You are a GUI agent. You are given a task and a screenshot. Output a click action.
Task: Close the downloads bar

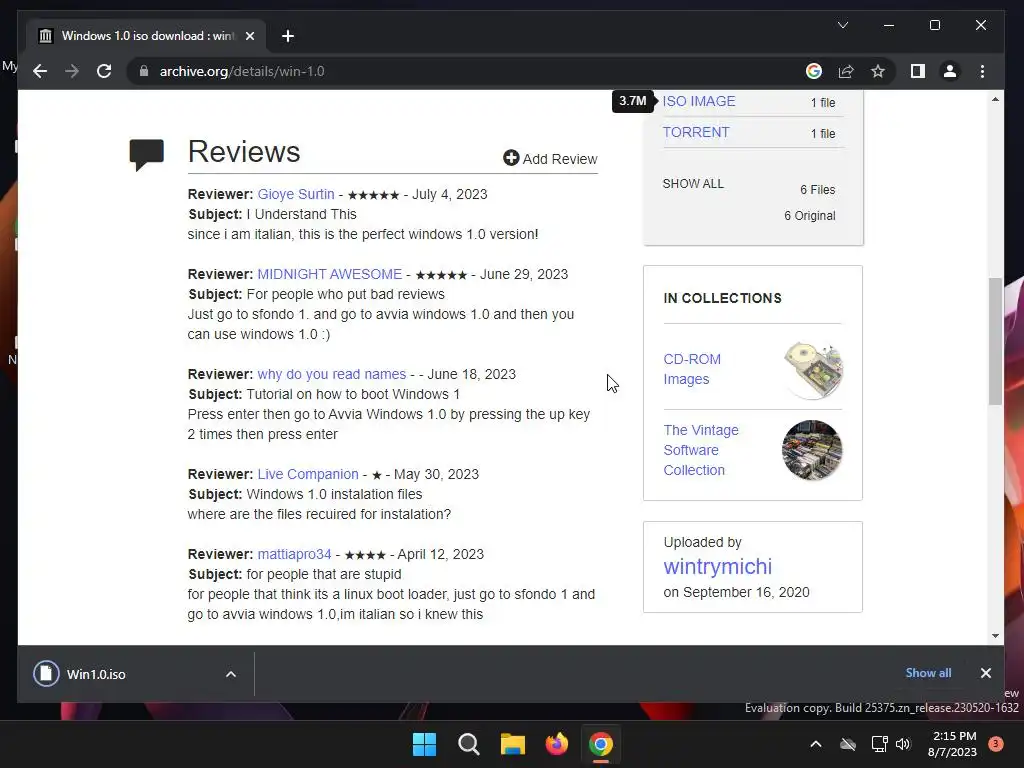point(985,673)
